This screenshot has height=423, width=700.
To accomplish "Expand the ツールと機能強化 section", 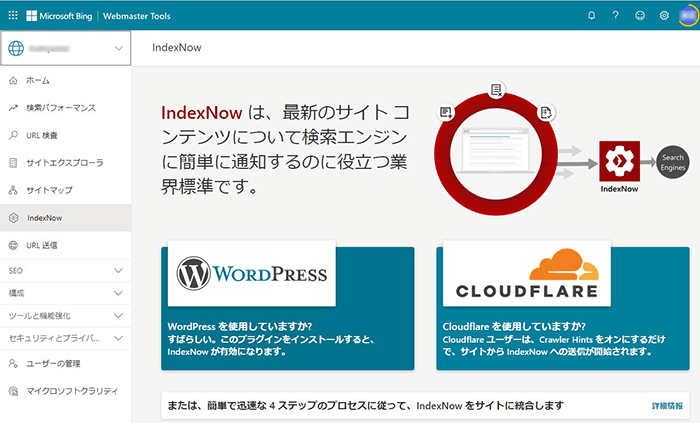I will [66, 316].
